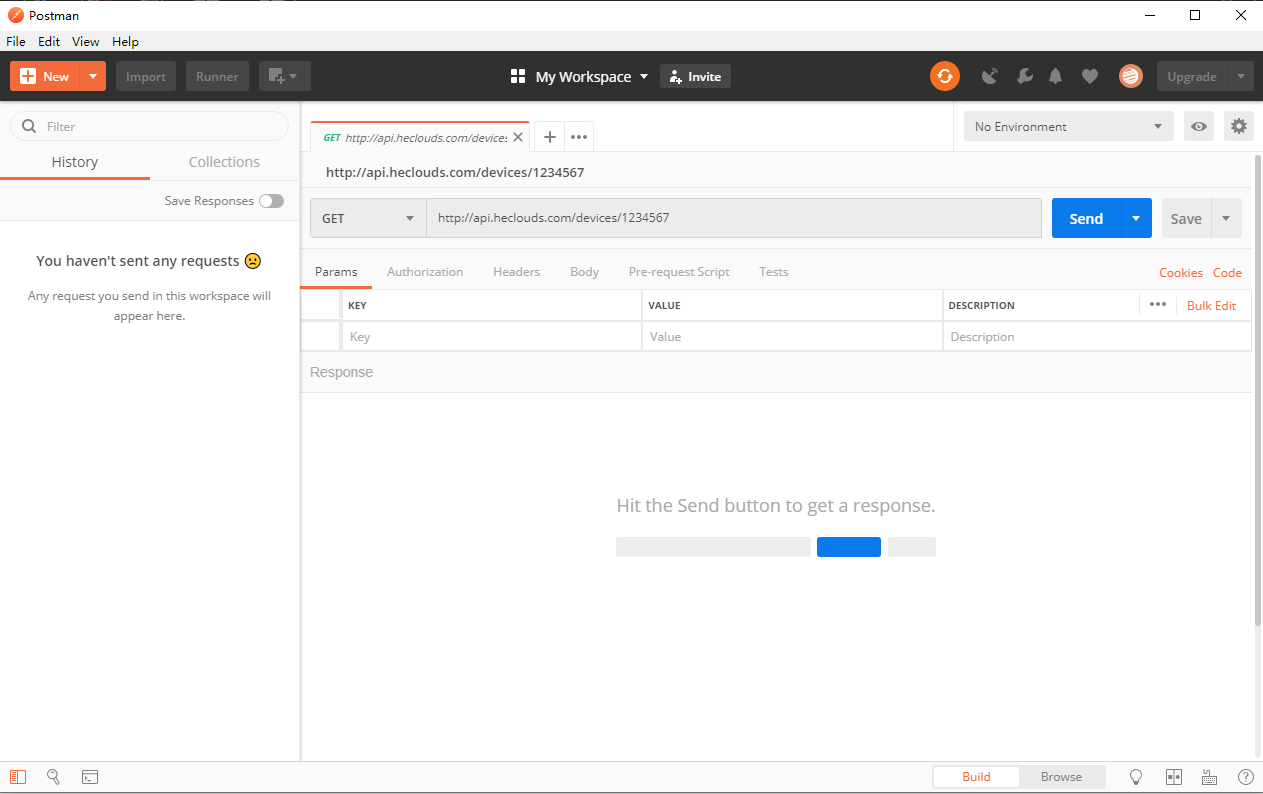Open the wrench settings icon
Viewport: 1263px width, 794px height.
tap(1024, 76)
